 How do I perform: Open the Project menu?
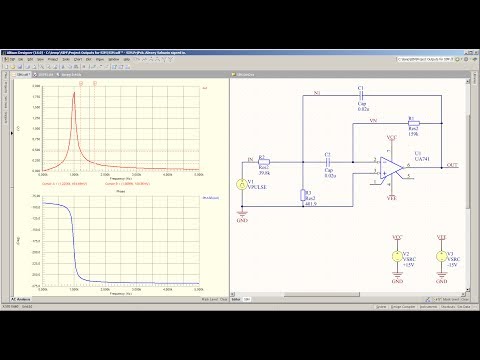tap(53, 59)
